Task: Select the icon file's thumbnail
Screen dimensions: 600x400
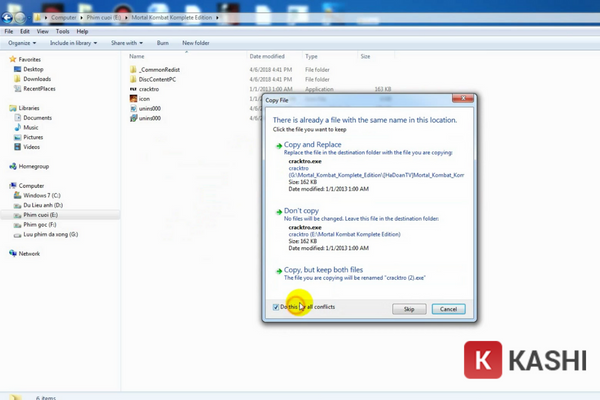Action: tap(133, 99)
